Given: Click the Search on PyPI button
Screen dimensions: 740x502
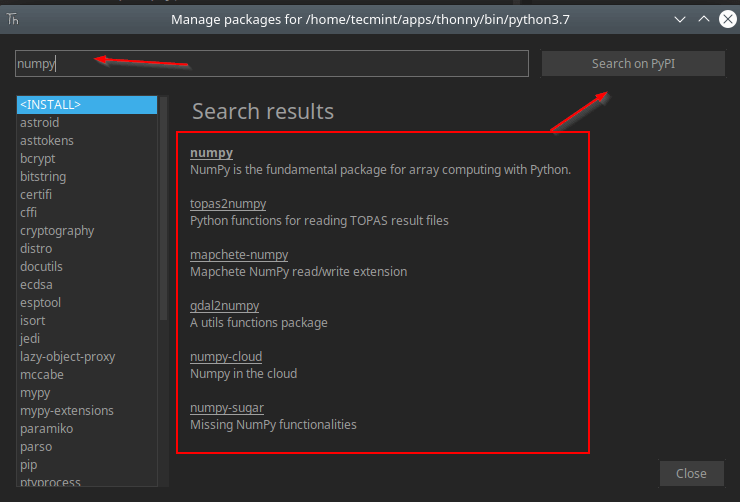Looking at the screenshot, I should 633,64.
